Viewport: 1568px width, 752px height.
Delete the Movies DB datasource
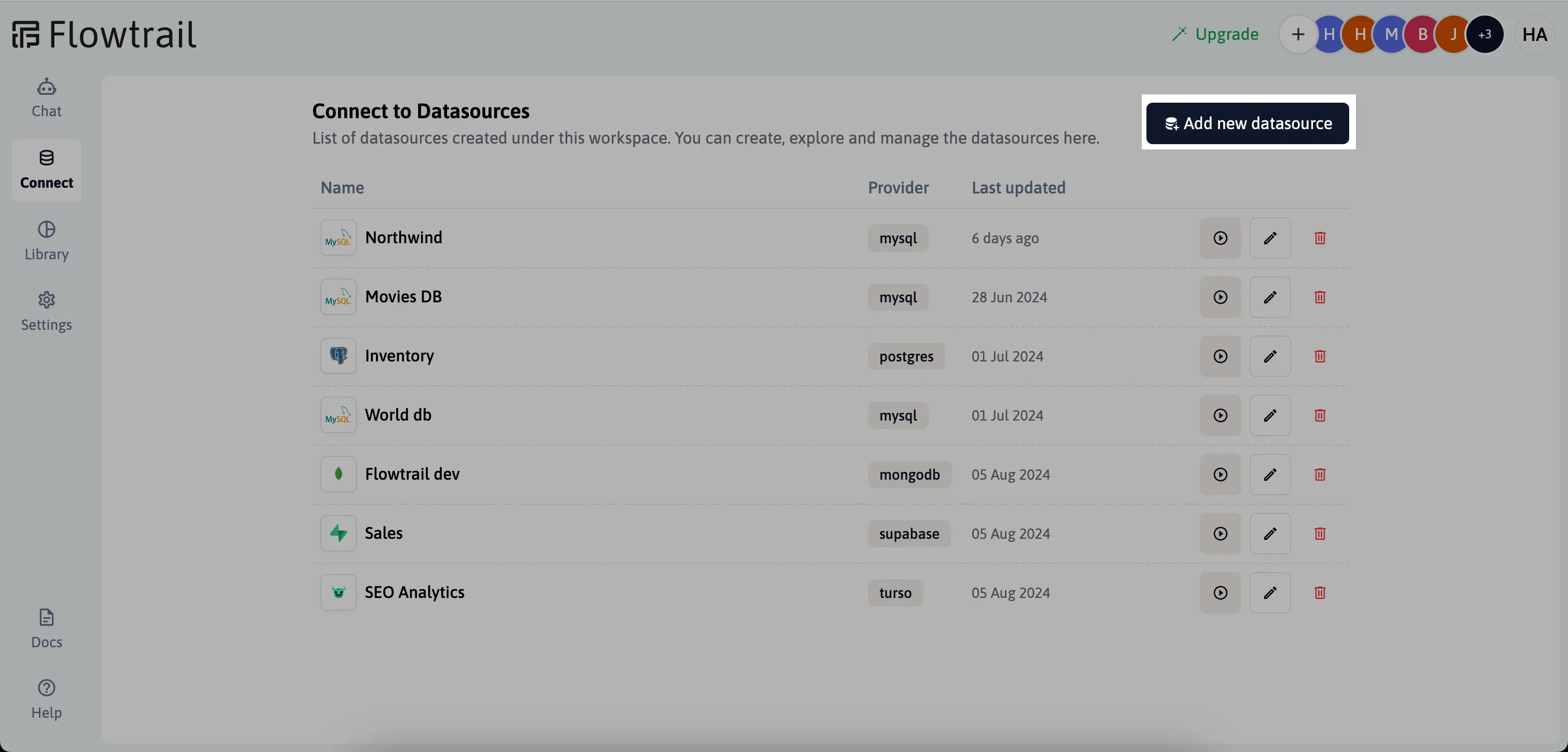[x=1320, y=297]
